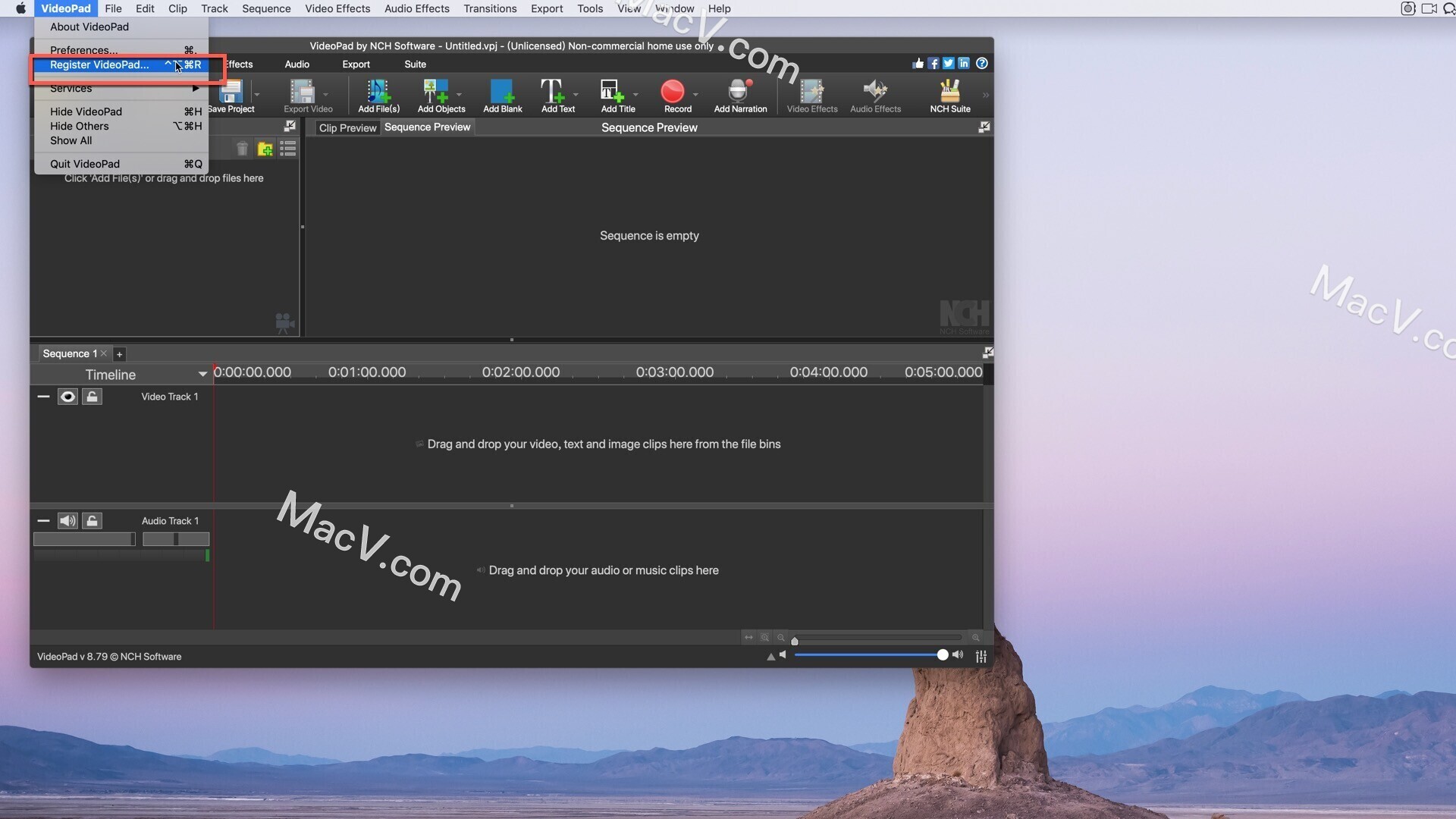Click the timeline zoom in magnifier
Image resolution: width=1456 pixels, height=819 pixels.
tap(976, 638)
